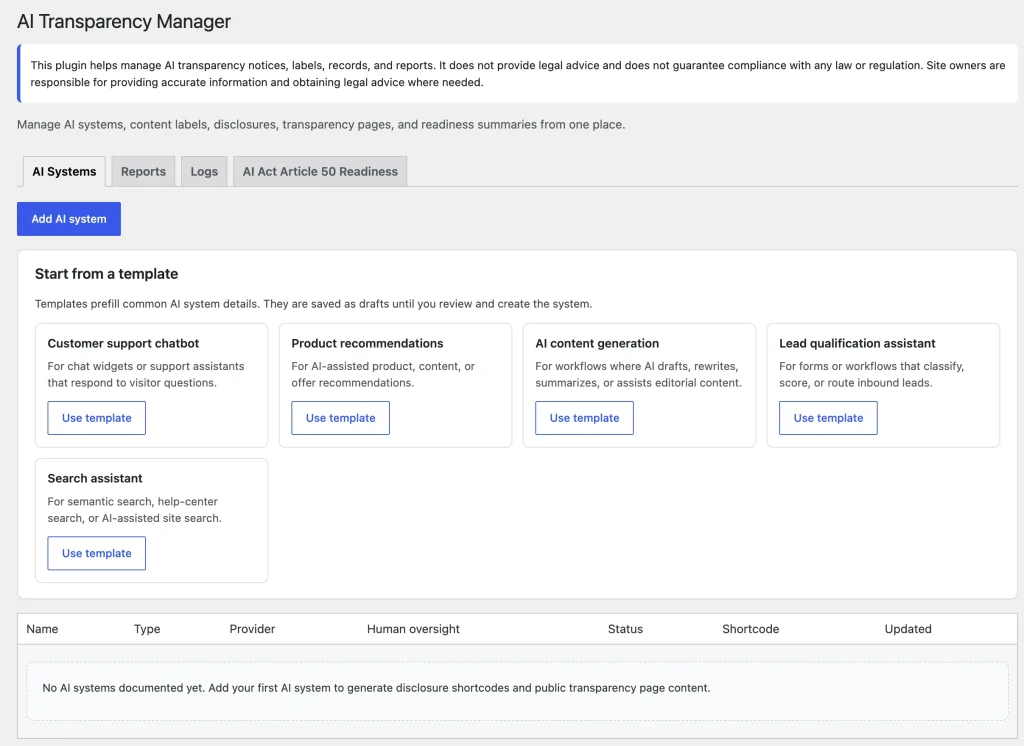Click the Type column header

coord(147,629)
